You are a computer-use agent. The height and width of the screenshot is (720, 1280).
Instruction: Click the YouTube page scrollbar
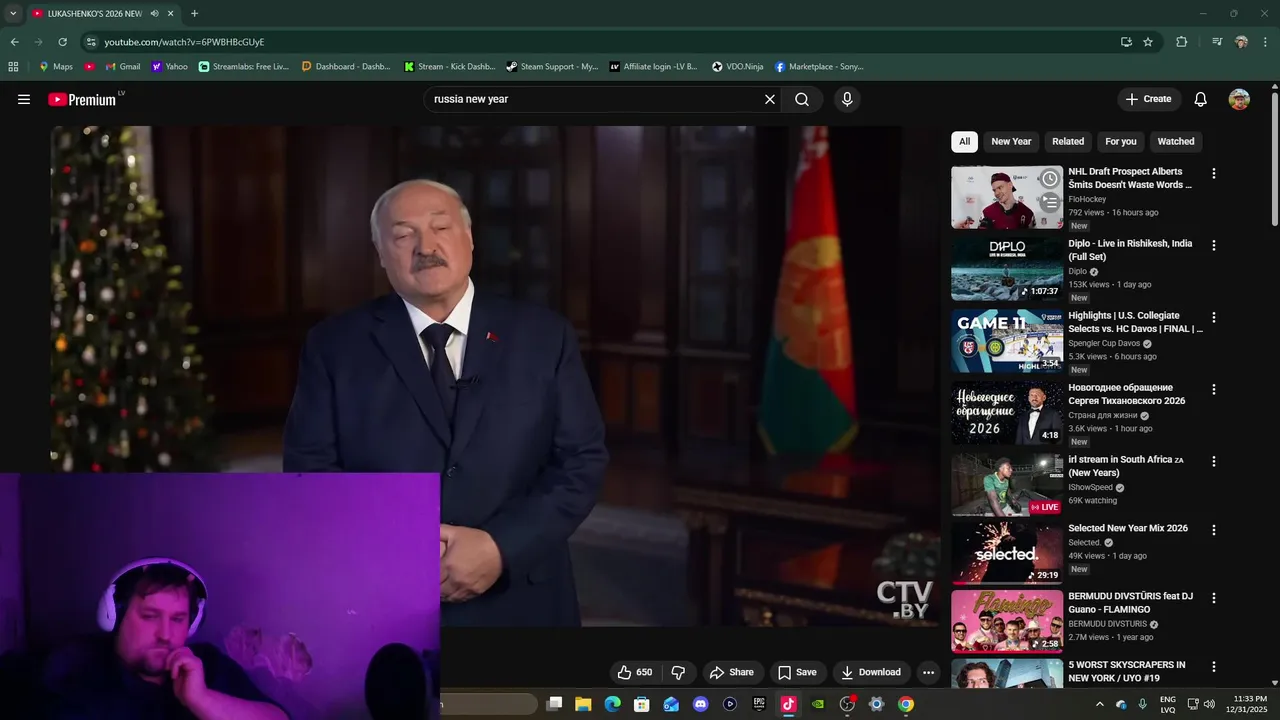tap(1274, 160)
